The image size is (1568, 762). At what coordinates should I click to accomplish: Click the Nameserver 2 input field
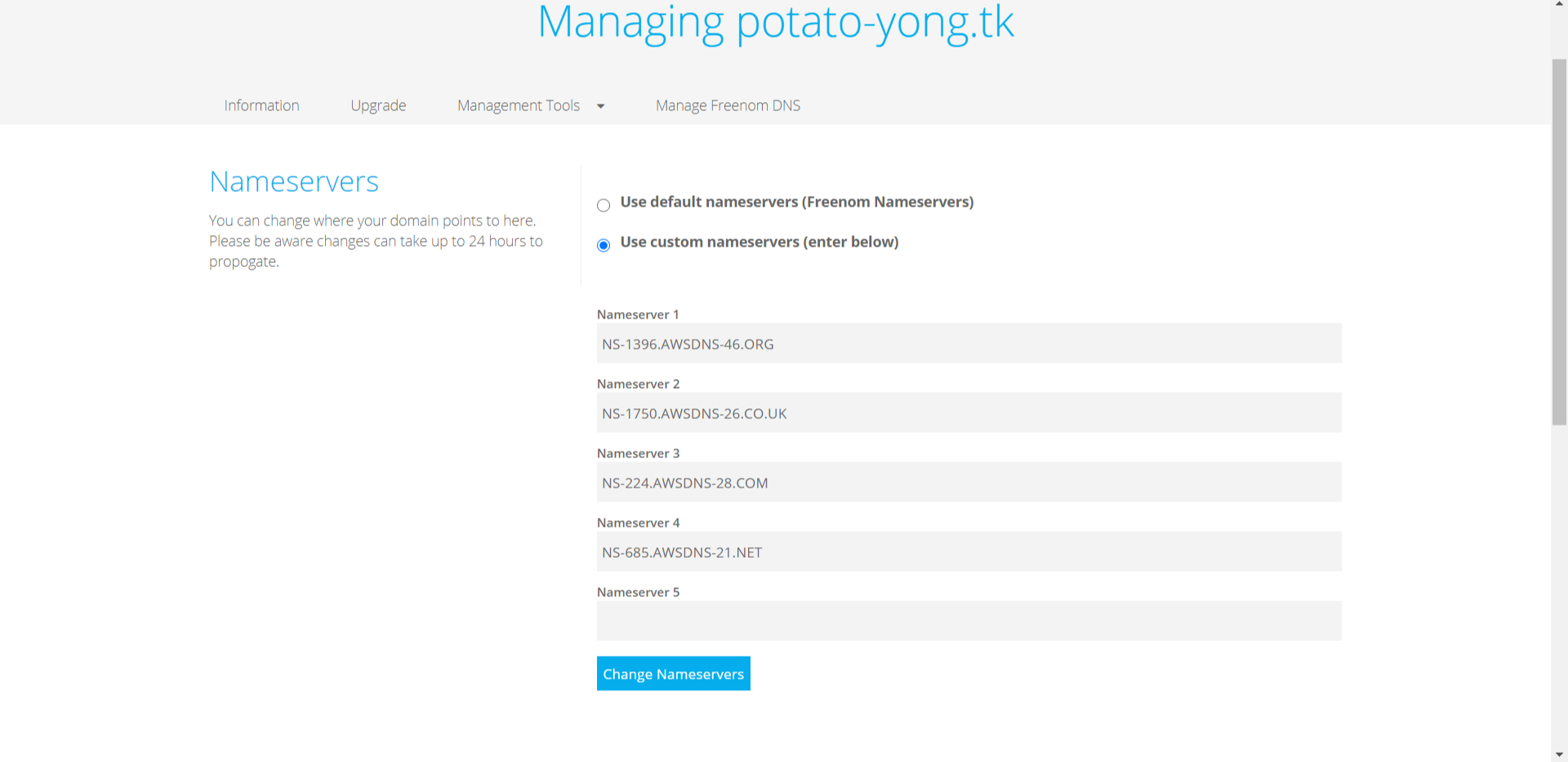[x=969, y=412]
